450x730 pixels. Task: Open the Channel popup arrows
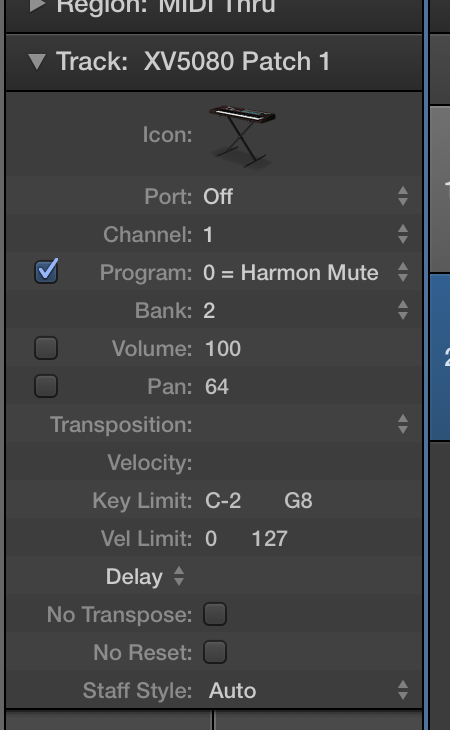[x=403, y=234]
